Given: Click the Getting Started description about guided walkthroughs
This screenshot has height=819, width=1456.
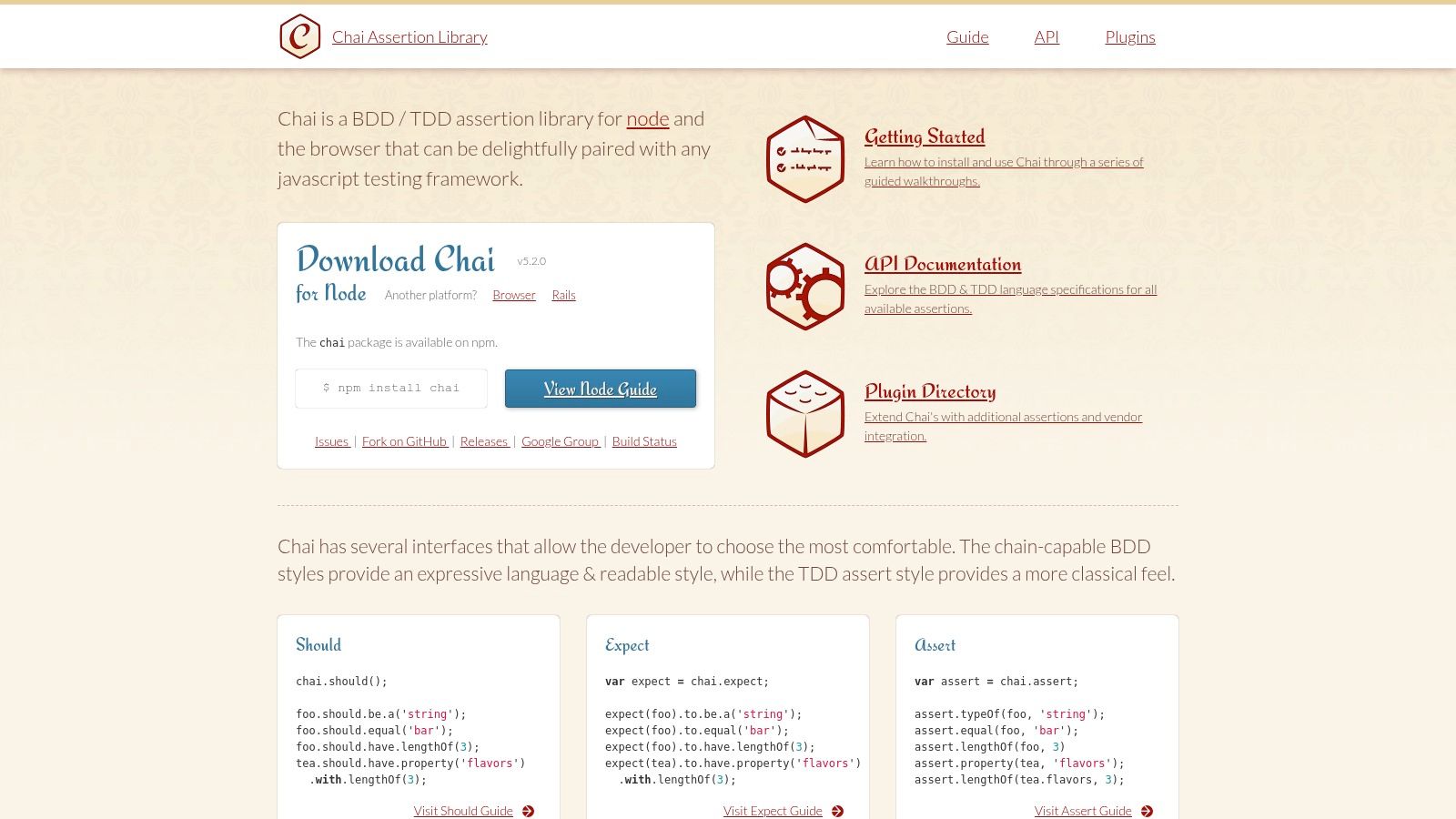Looking at the screenshot, I should click(x=1004, y=171).
